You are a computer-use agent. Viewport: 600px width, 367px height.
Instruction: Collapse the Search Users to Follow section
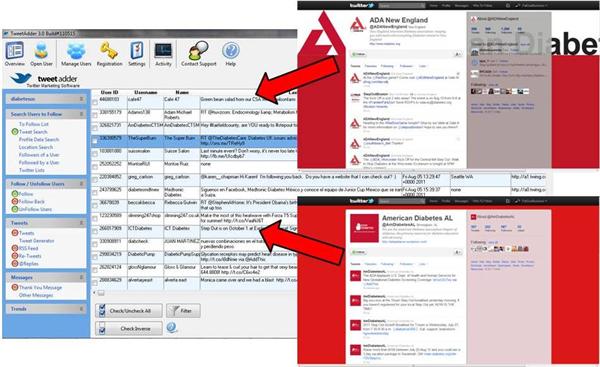(x=82, y=114)
